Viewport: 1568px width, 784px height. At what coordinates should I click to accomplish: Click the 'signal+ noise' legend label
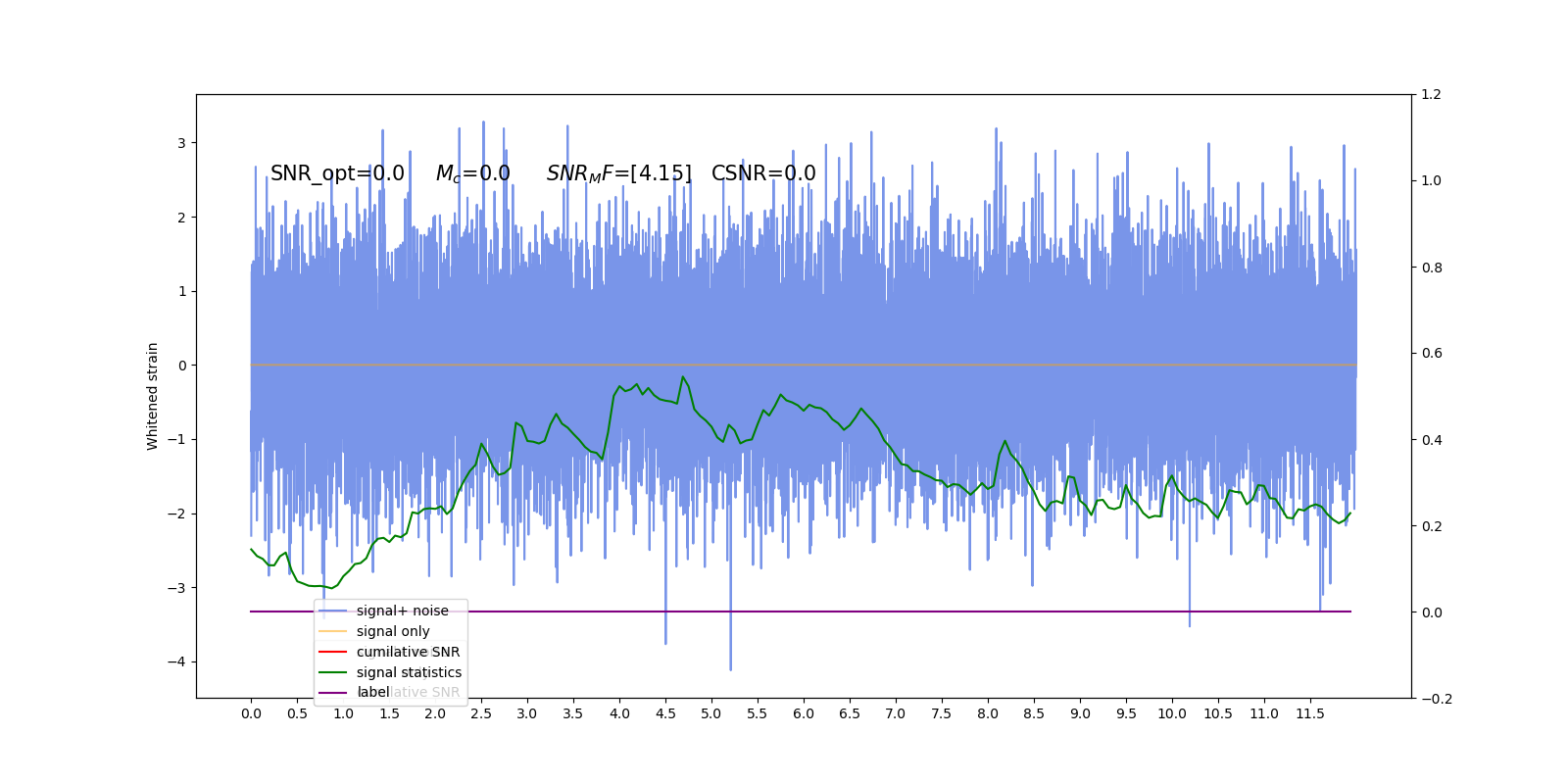pyautogui.click(x=402, y=611)
